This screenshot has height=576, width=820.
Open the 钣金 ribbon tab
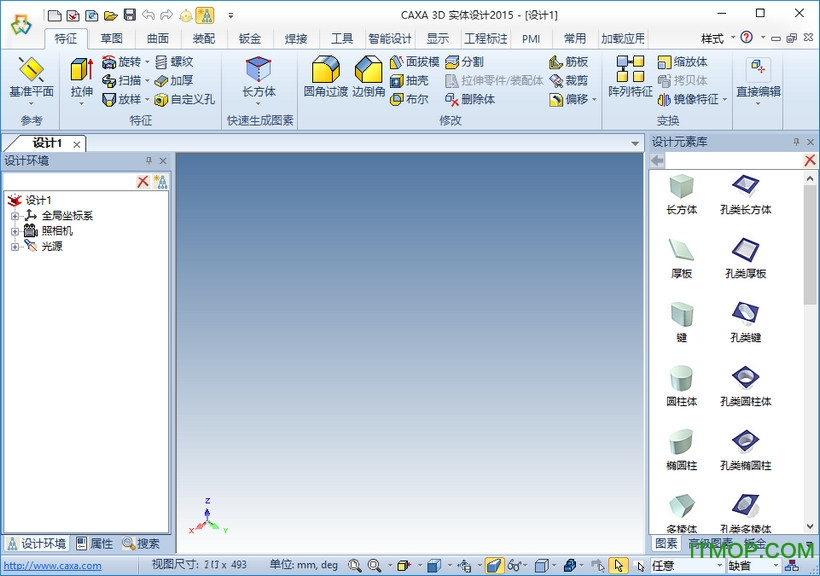[249, 38]
